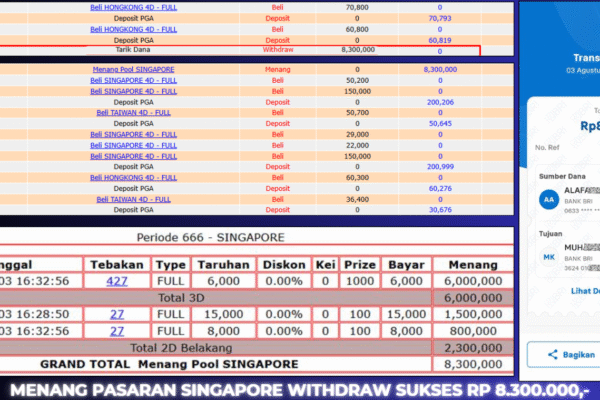Click the Kei column header
600x400 pixels.
point(325,265)
